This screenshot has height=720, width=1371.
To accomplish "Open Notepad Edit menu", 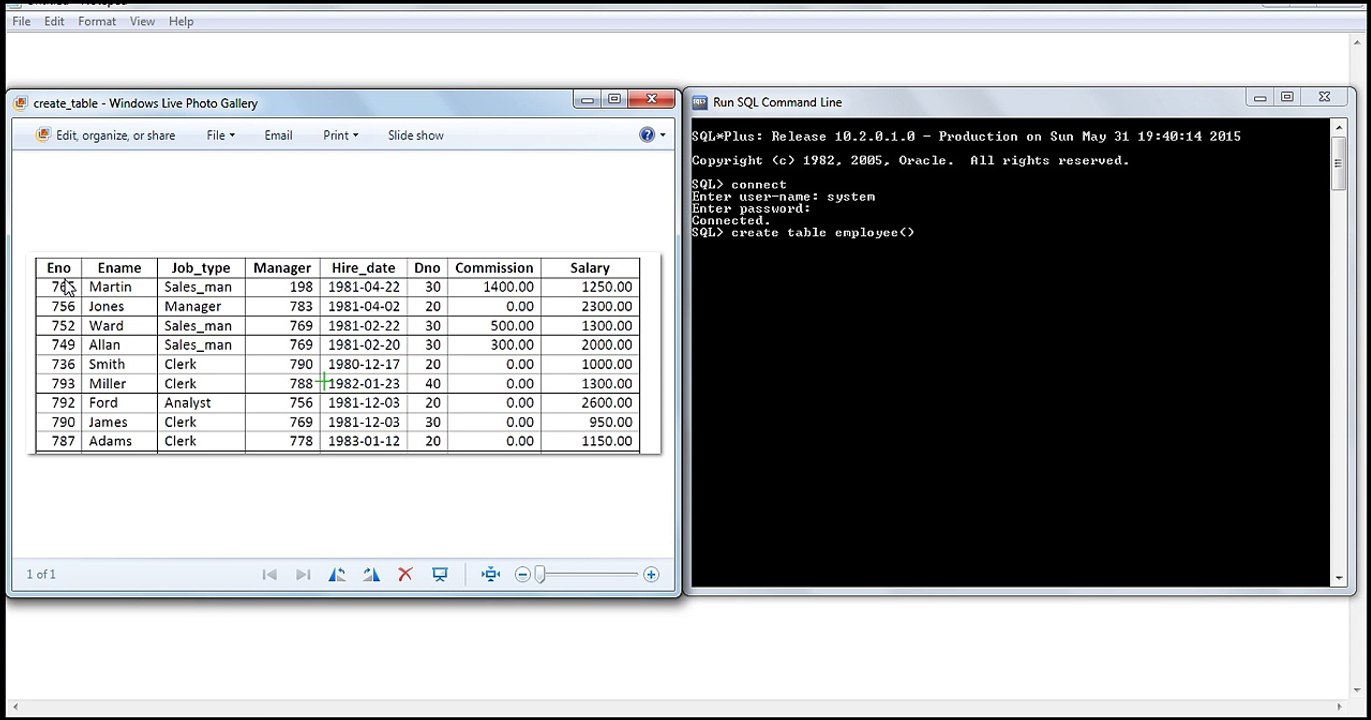I will (54, 21).
